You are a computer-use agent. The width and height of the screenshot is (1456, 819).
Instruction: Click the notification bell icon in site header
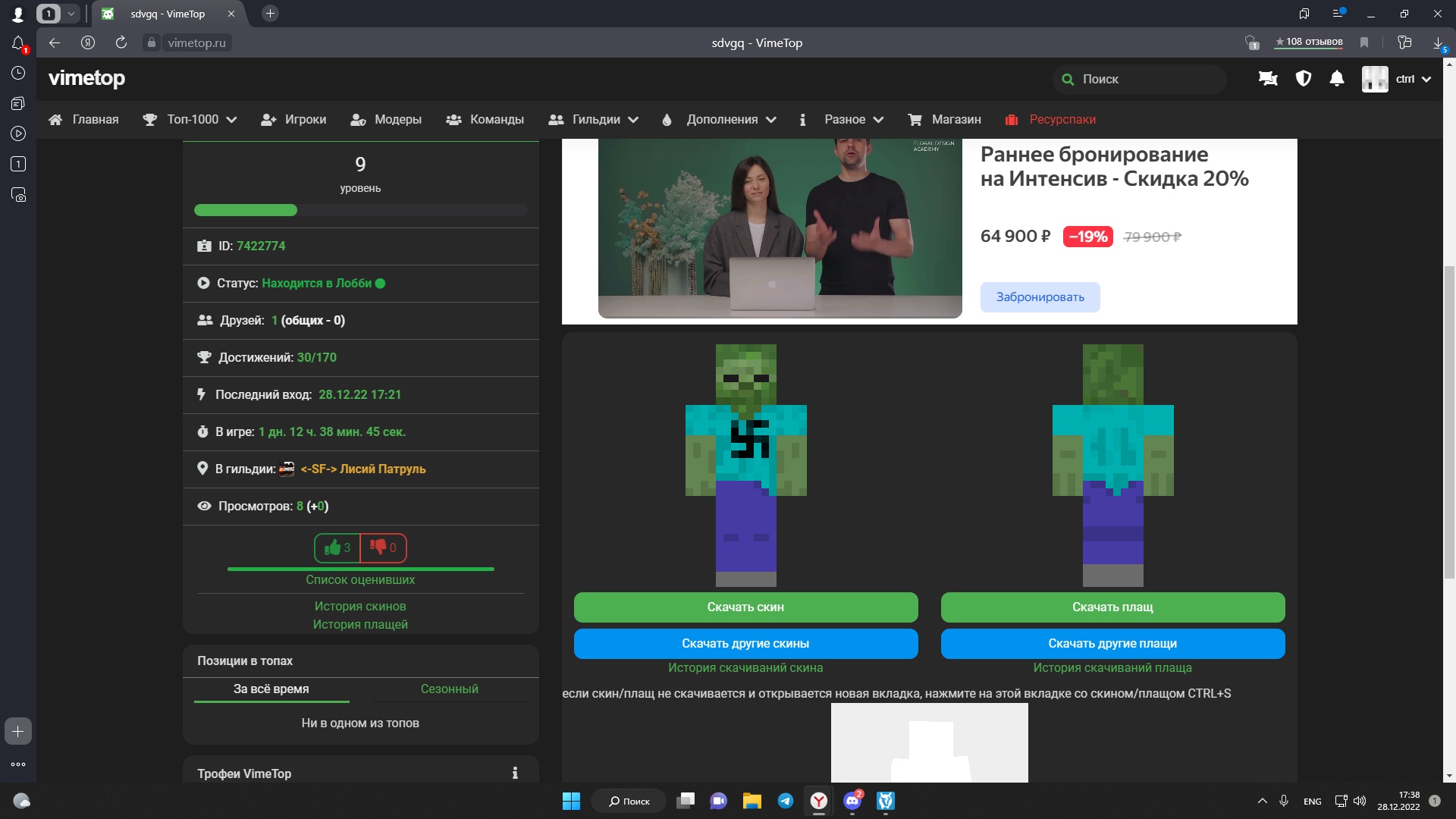(1337, 79)
